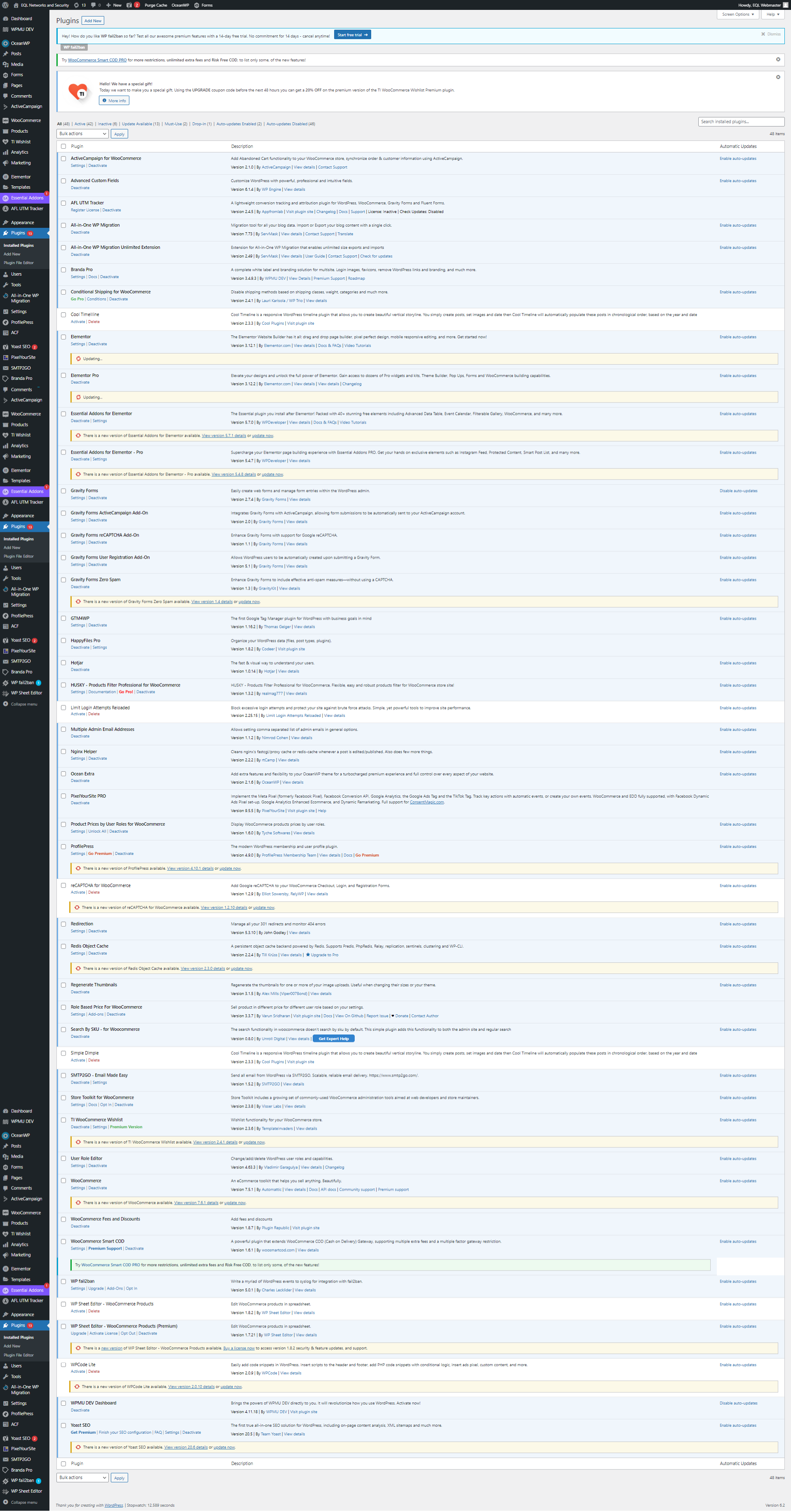Screen dimensions: 791x1512
Task: Show Update Available (13) plugins
Action: pyautogui.click(x=140, y=124)
